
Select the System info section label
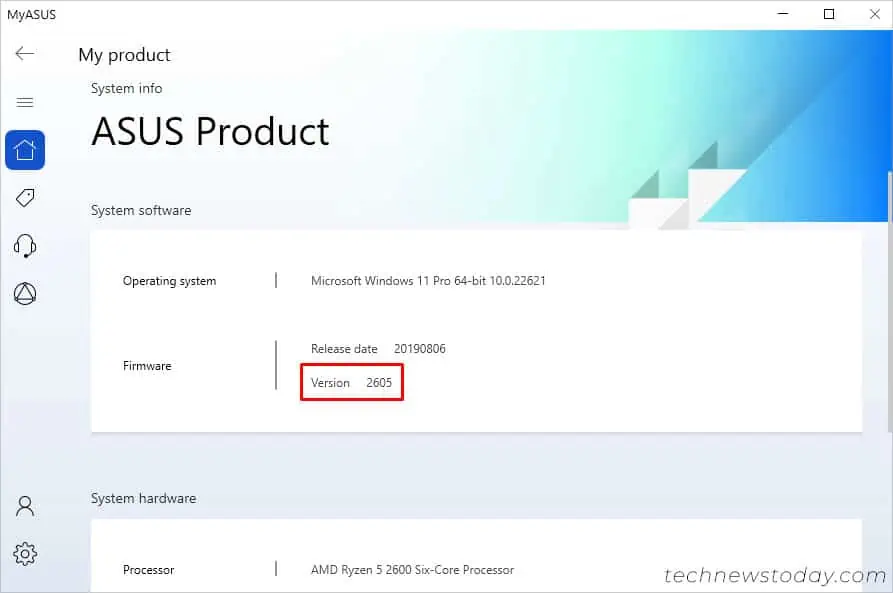coord(126,88)
